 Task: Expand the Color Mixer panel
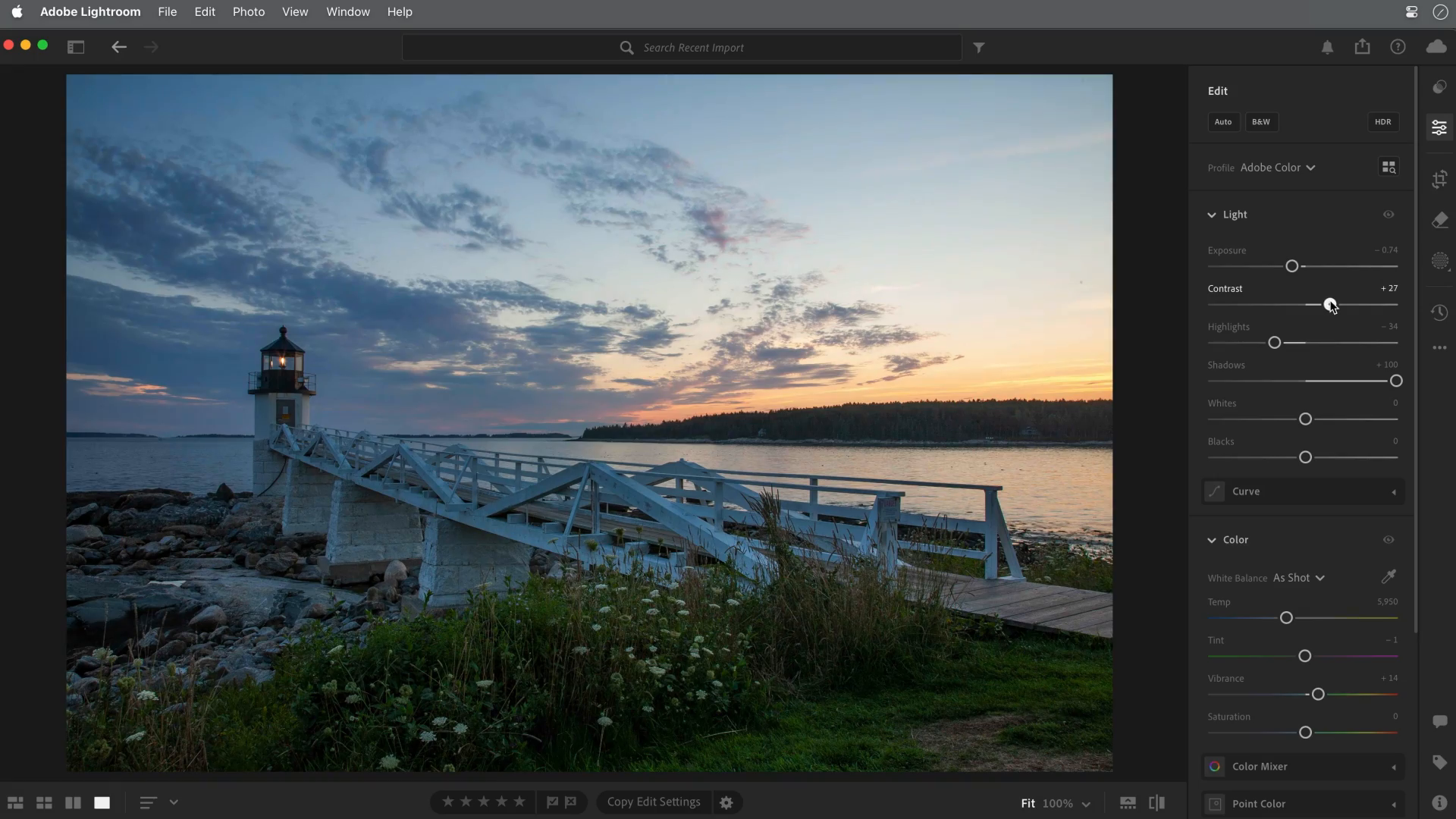click(x=1303, y=767)
